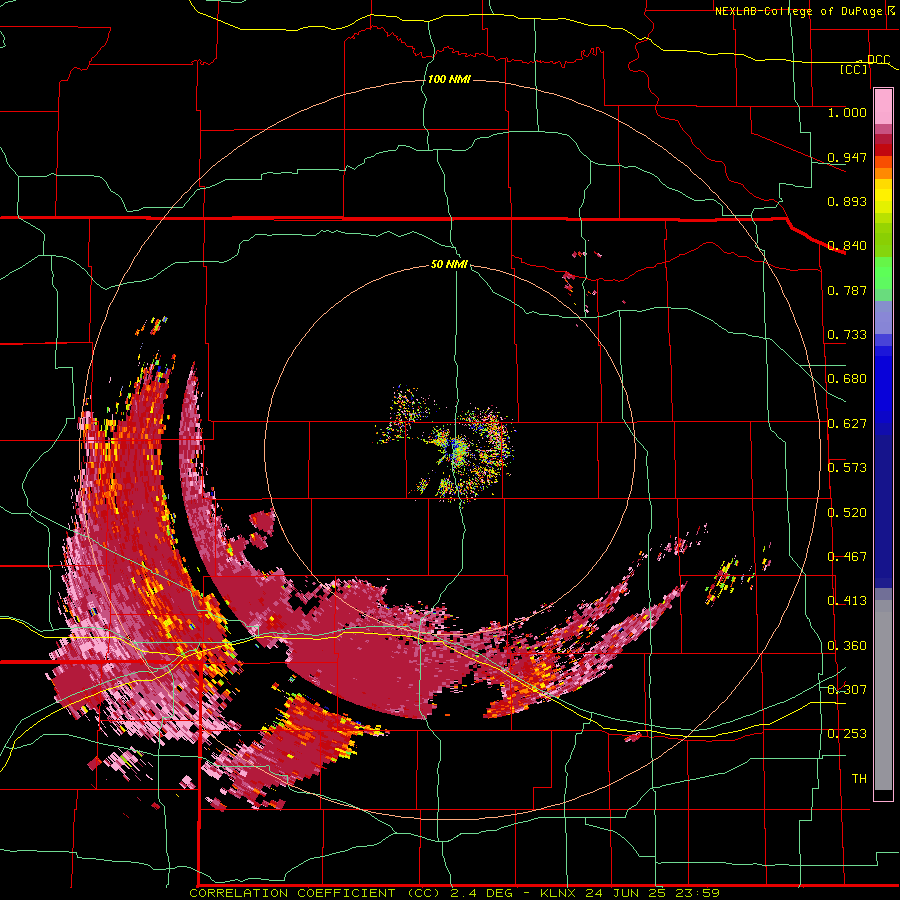Click the TH label at the legend bottom
The image size is (900, 900).
(859, 779)
